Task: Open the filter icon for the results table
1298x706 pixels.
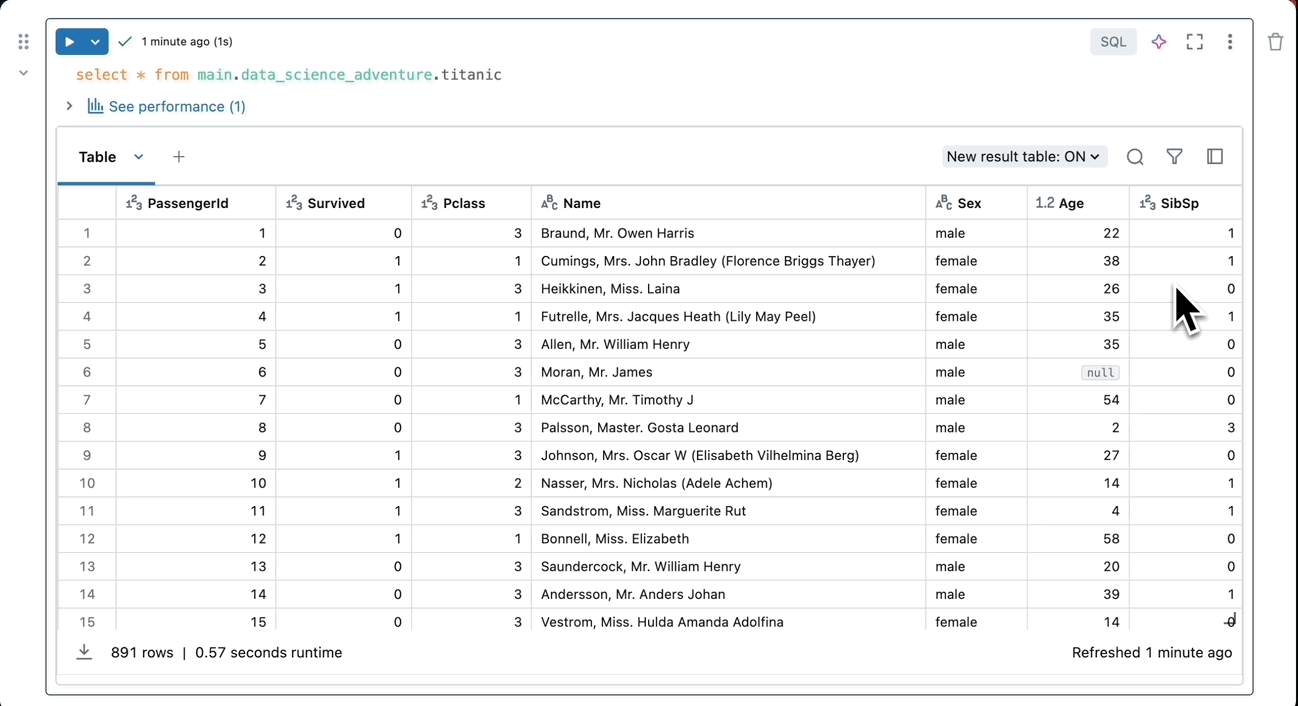Action: click(x=1174, y=157)
